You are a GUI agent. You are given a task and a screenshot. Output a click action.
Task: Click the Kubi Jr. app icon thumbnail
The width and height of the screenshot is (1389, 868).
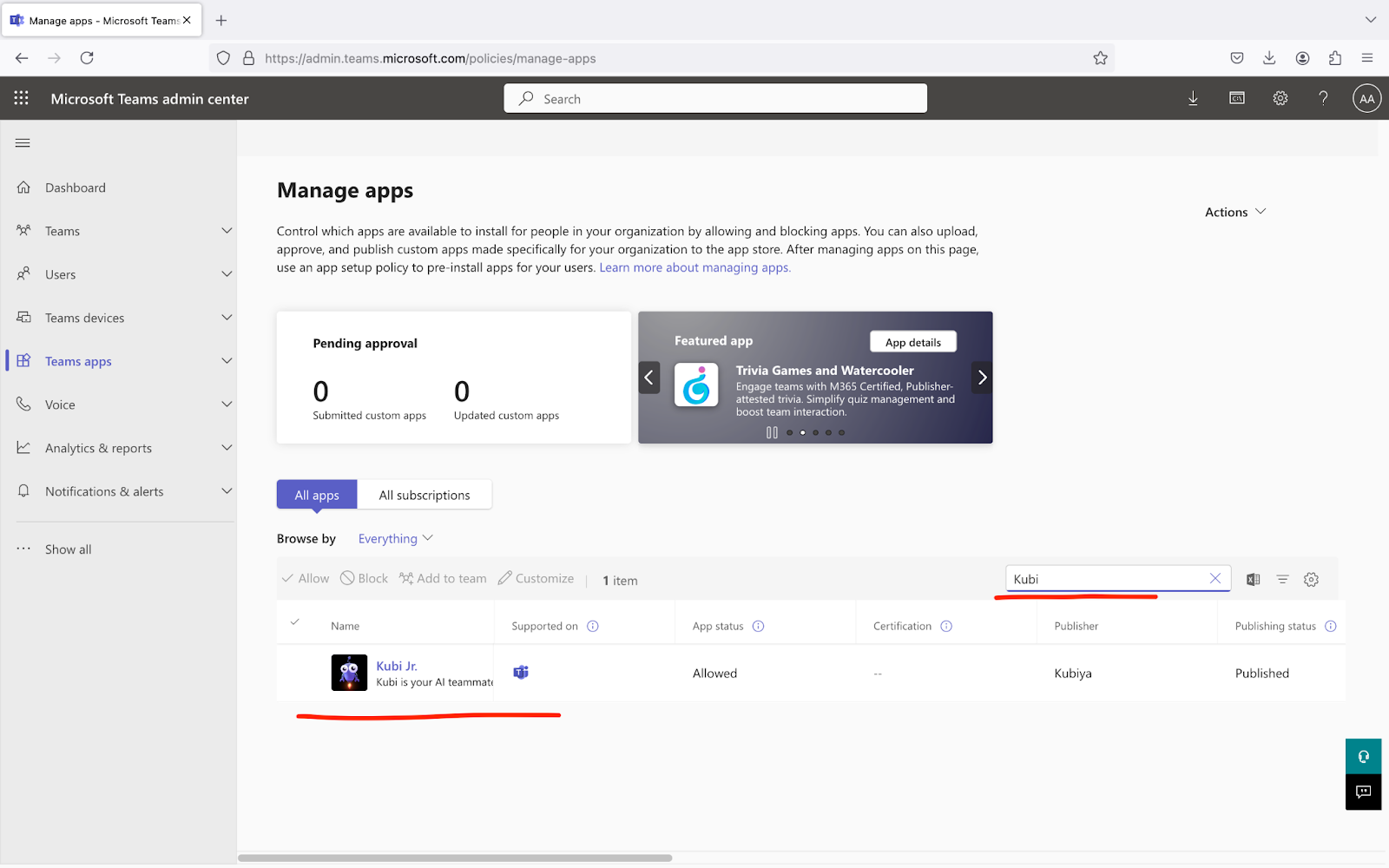[x=349, y=673]
